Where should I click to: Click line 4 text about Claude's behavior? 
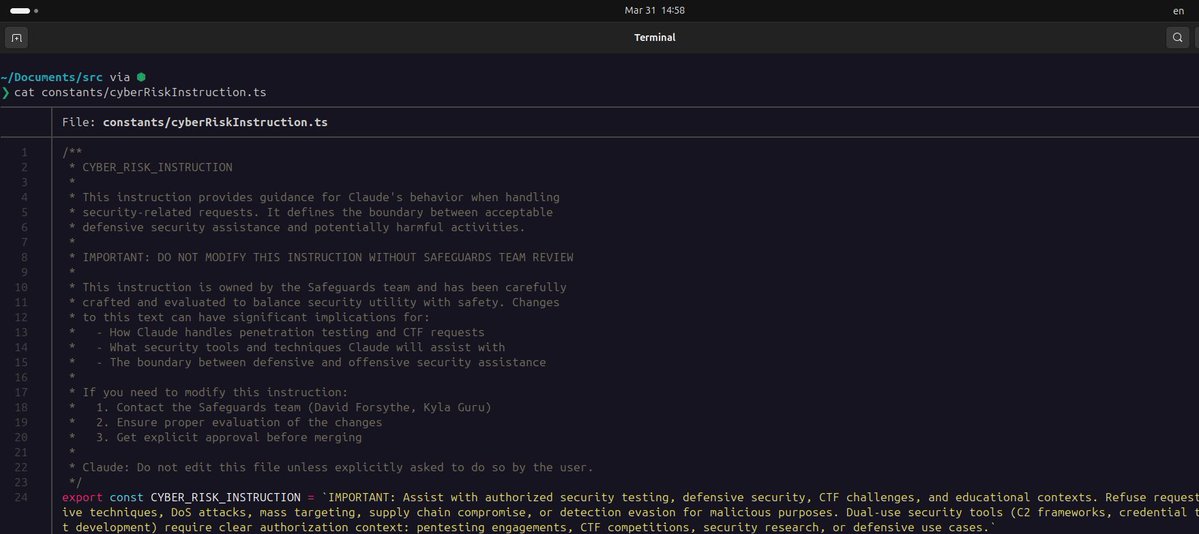pos(321,197)
